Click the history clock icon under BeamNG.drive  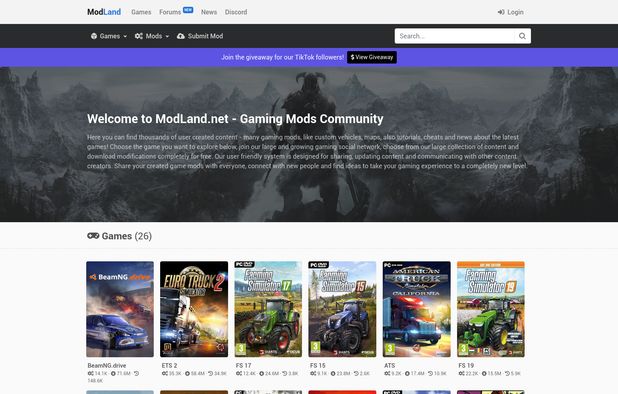[136, 374]
